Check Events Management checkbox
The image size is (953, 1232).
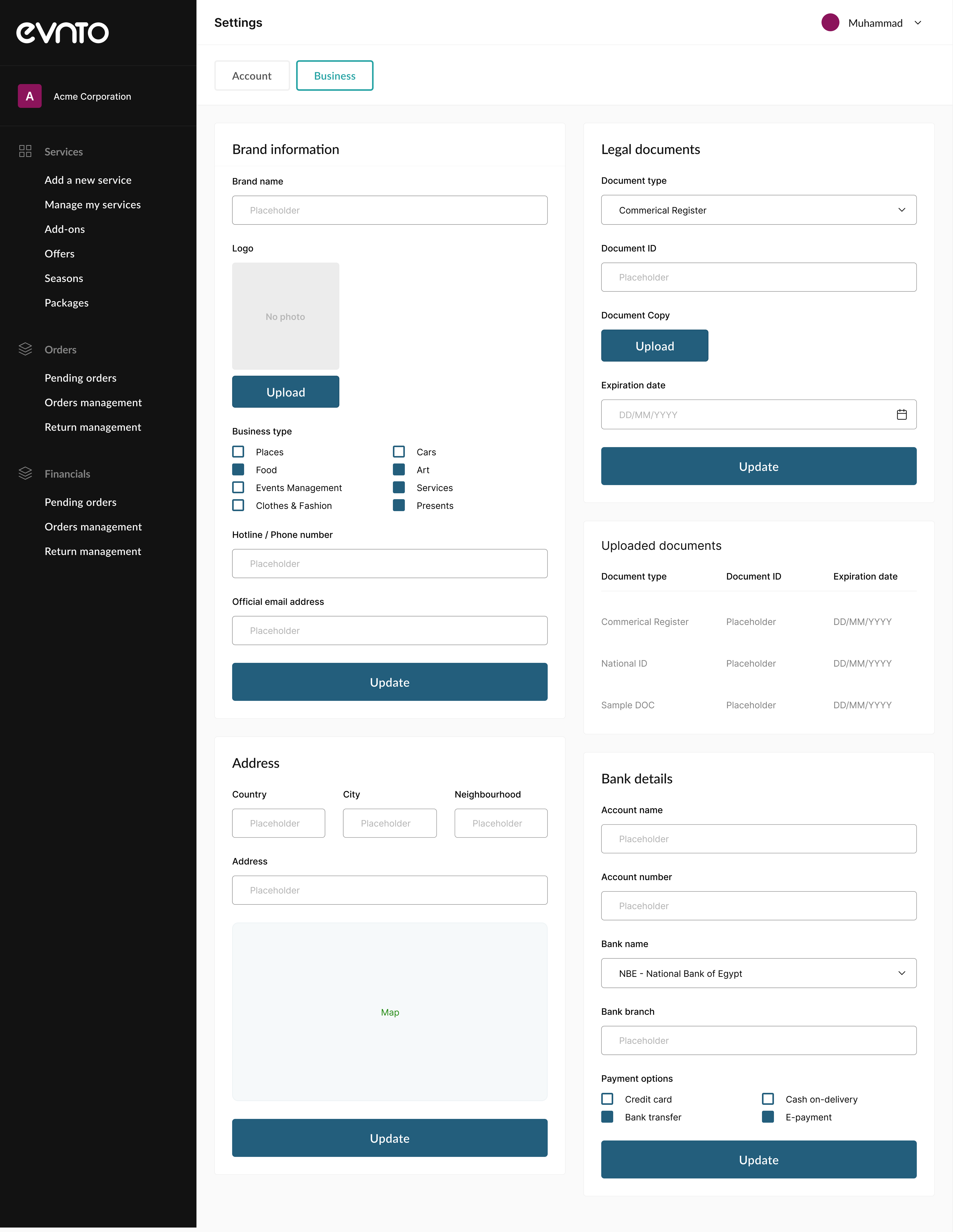pyautogui.click(x=238, y=487)
